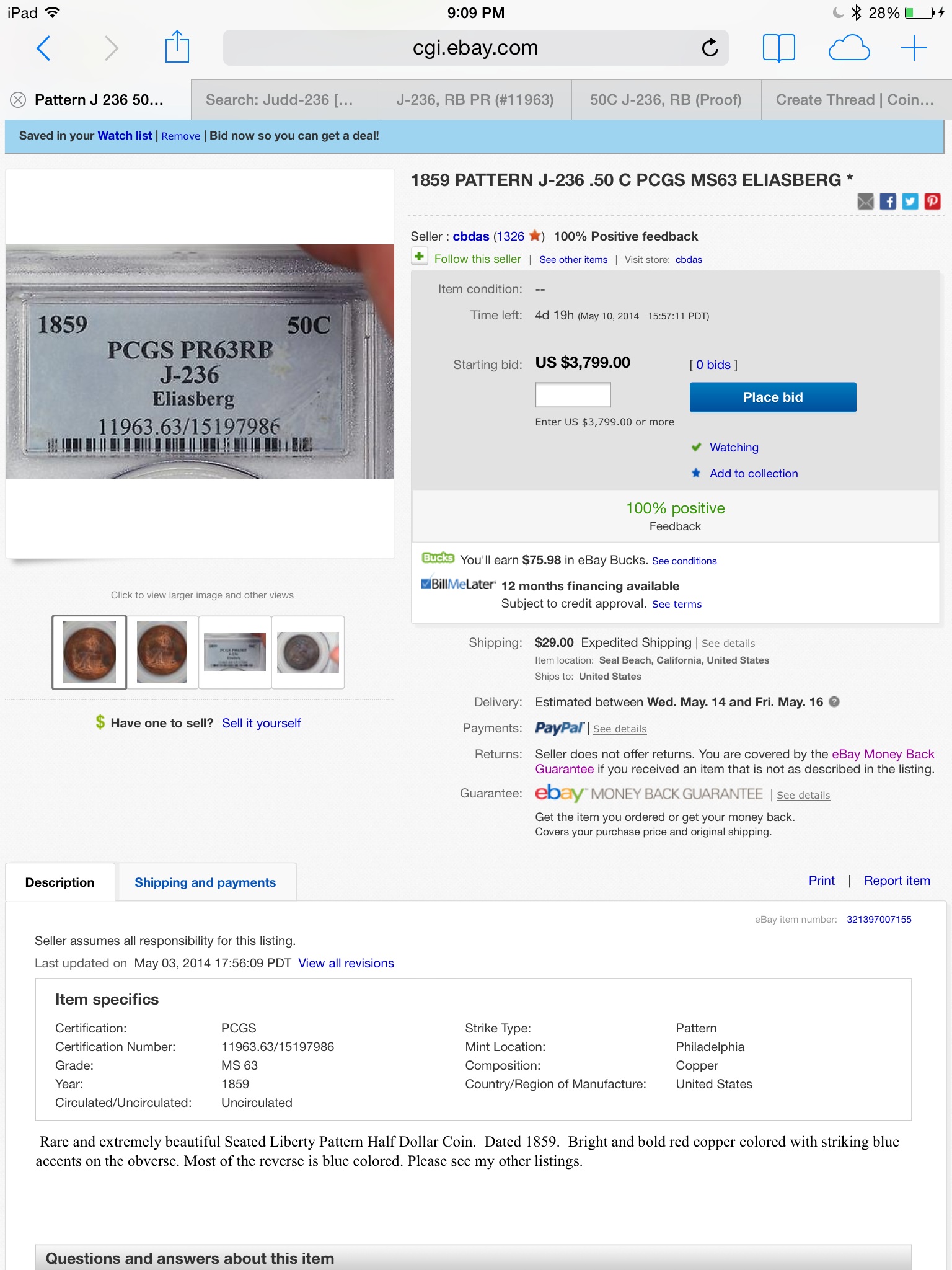Screen dimensions: 952x1270
Task: Switch to the Create Thread browser tab
Action: pyautogui.click(x=855, y=100)
